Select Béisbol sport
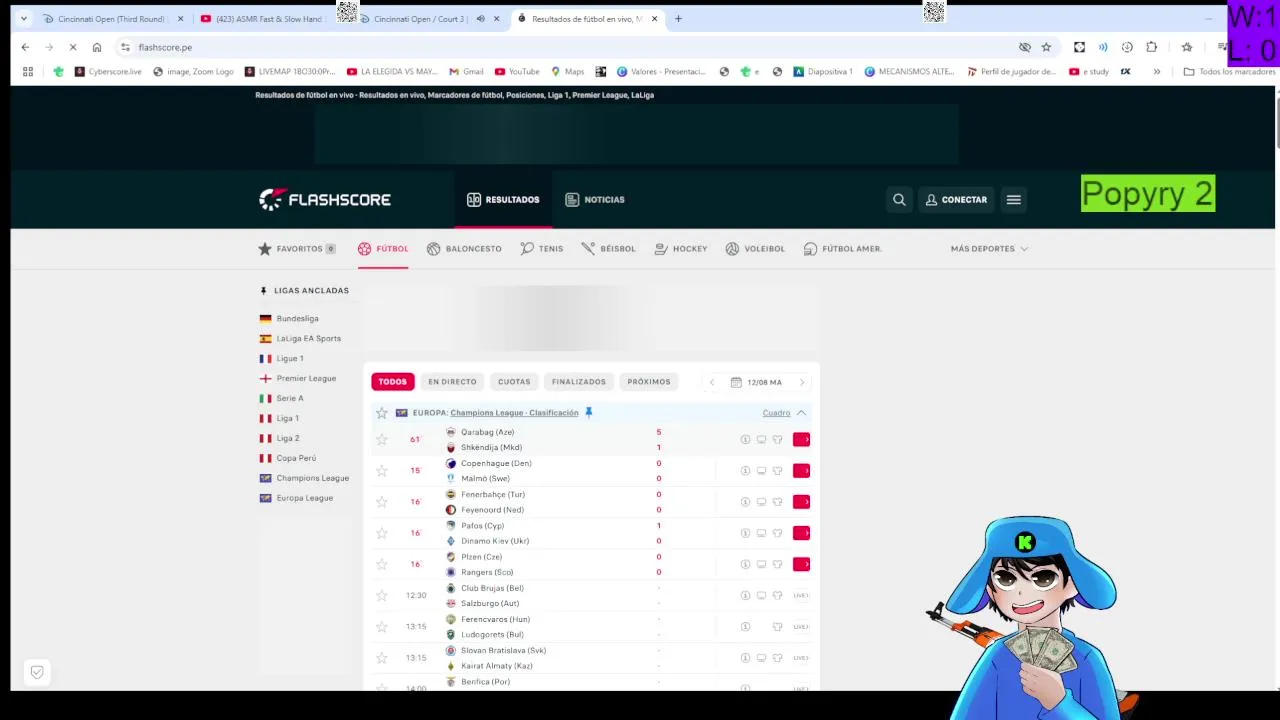Screen dimensions: 1280x720 [608, 249]
